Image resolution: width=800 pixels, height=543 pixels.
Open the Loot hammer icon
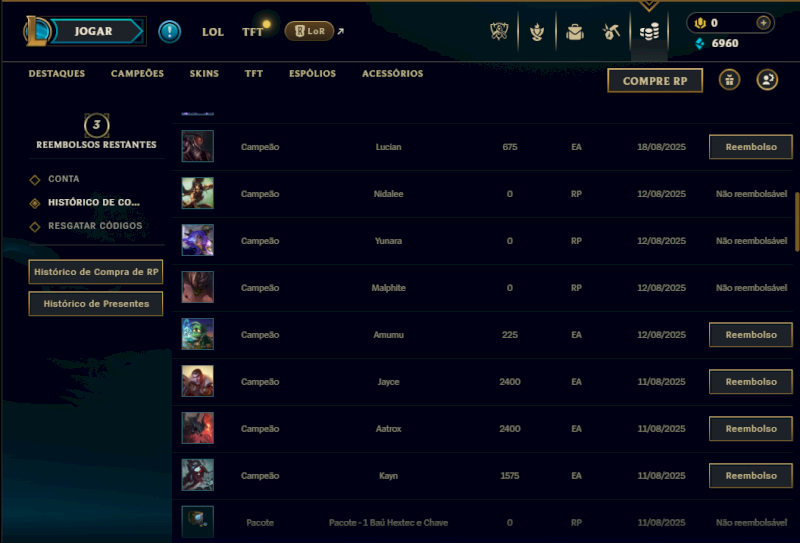pyautogui.click(x=611, y=32)
